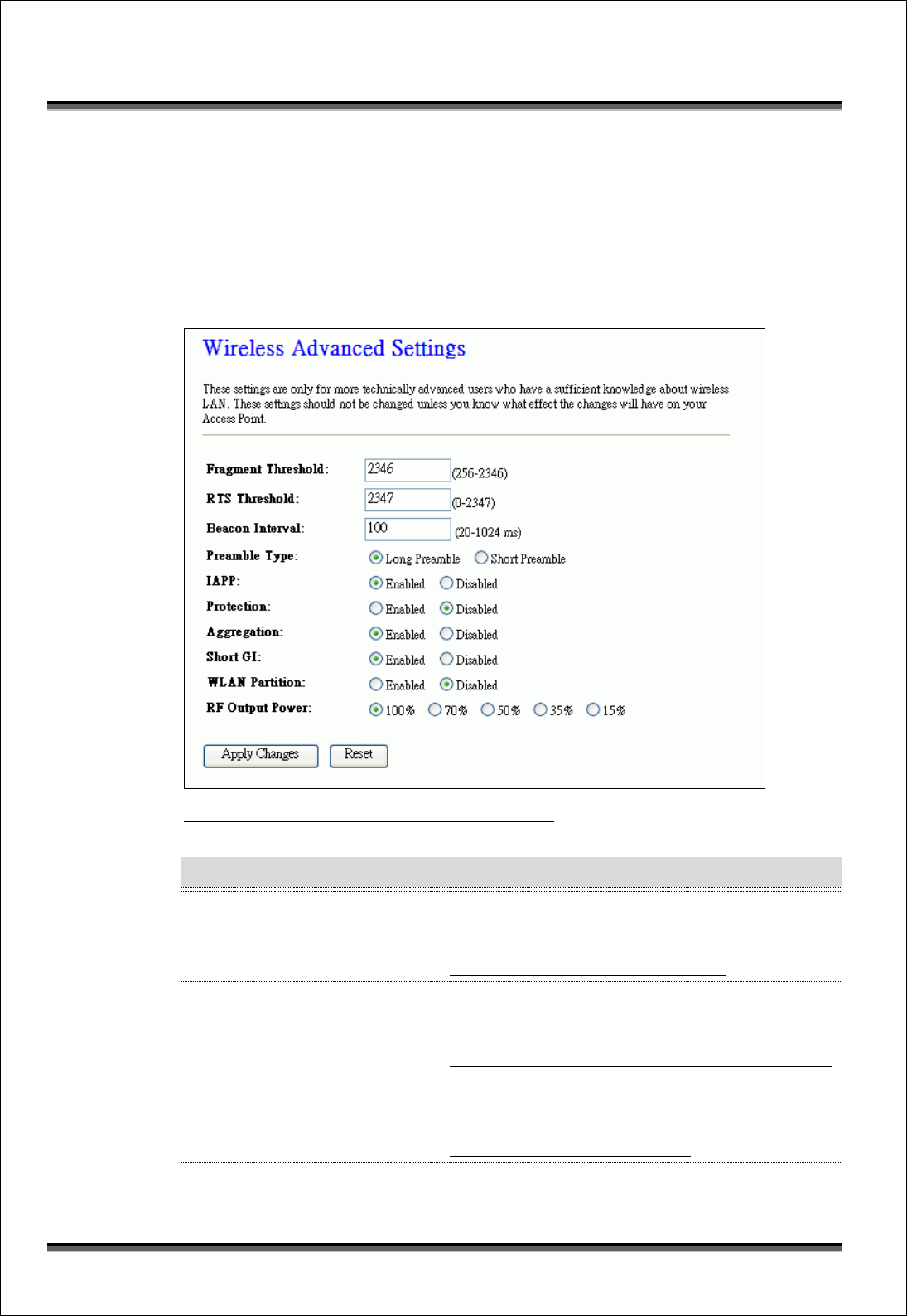Image resolution: width=907 pixels, height=1316 pixels.
Task: Select Long Preamble radio button
Action: pos(376,558)
